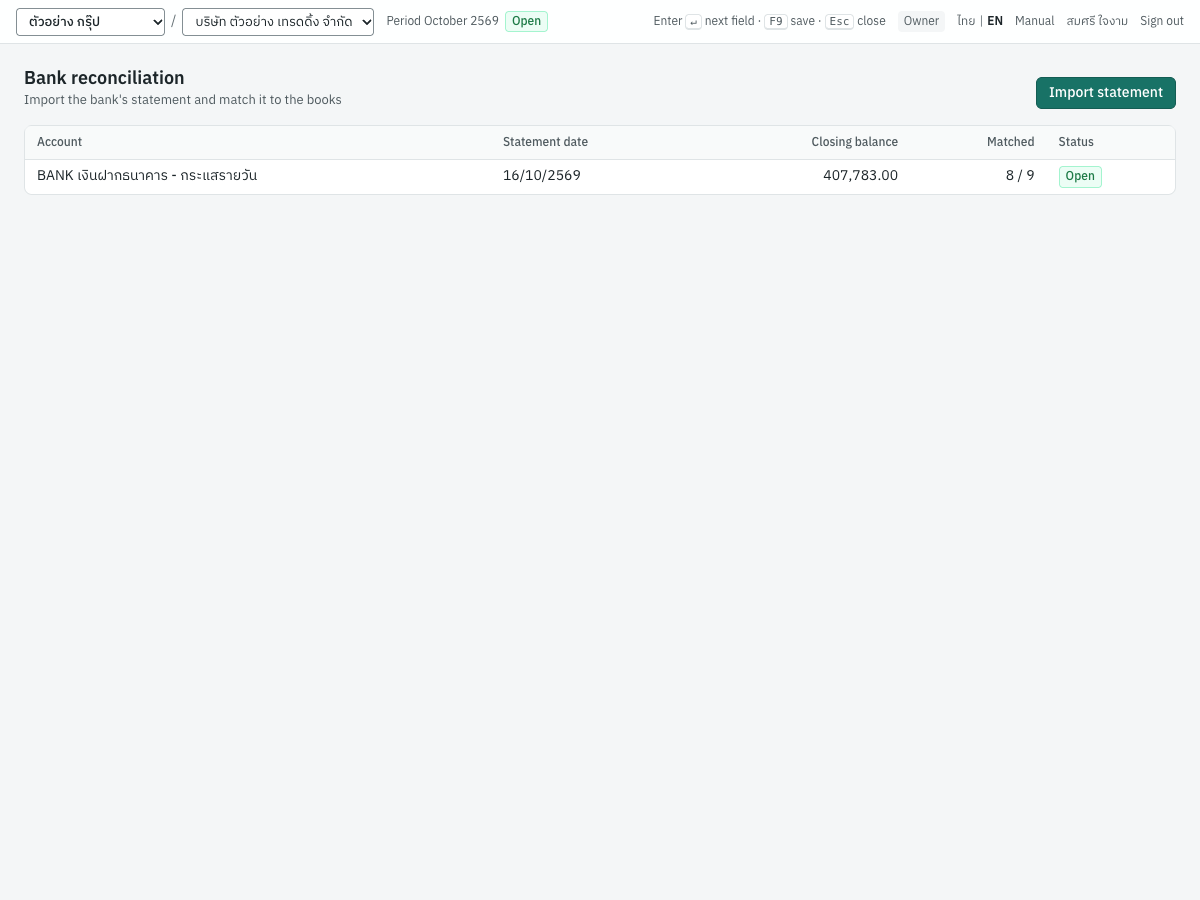Click the statement date 16/10/2569
The image size is (1200, 900).
point(542,176)
